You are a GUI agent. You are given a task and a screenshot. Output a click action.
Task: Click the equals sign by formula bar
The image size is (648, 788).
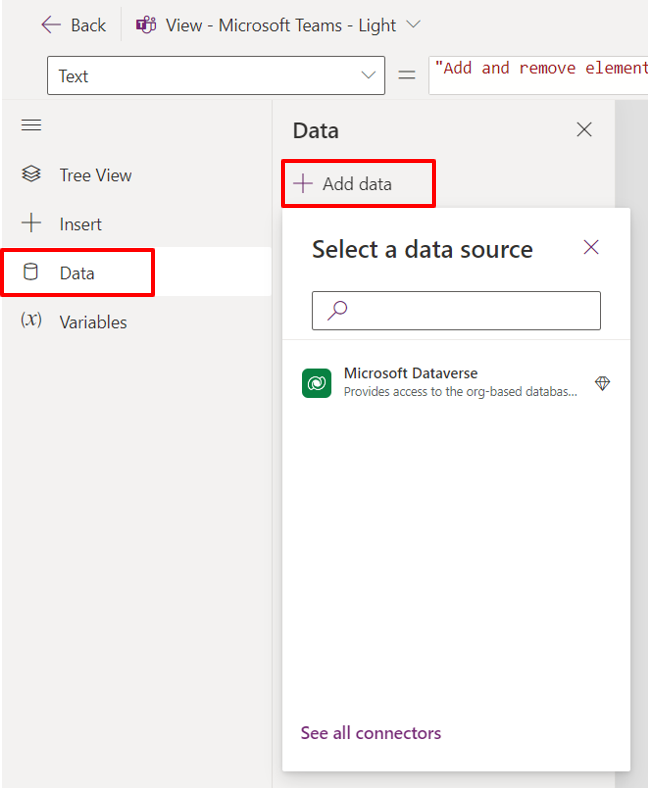(407, 75)
